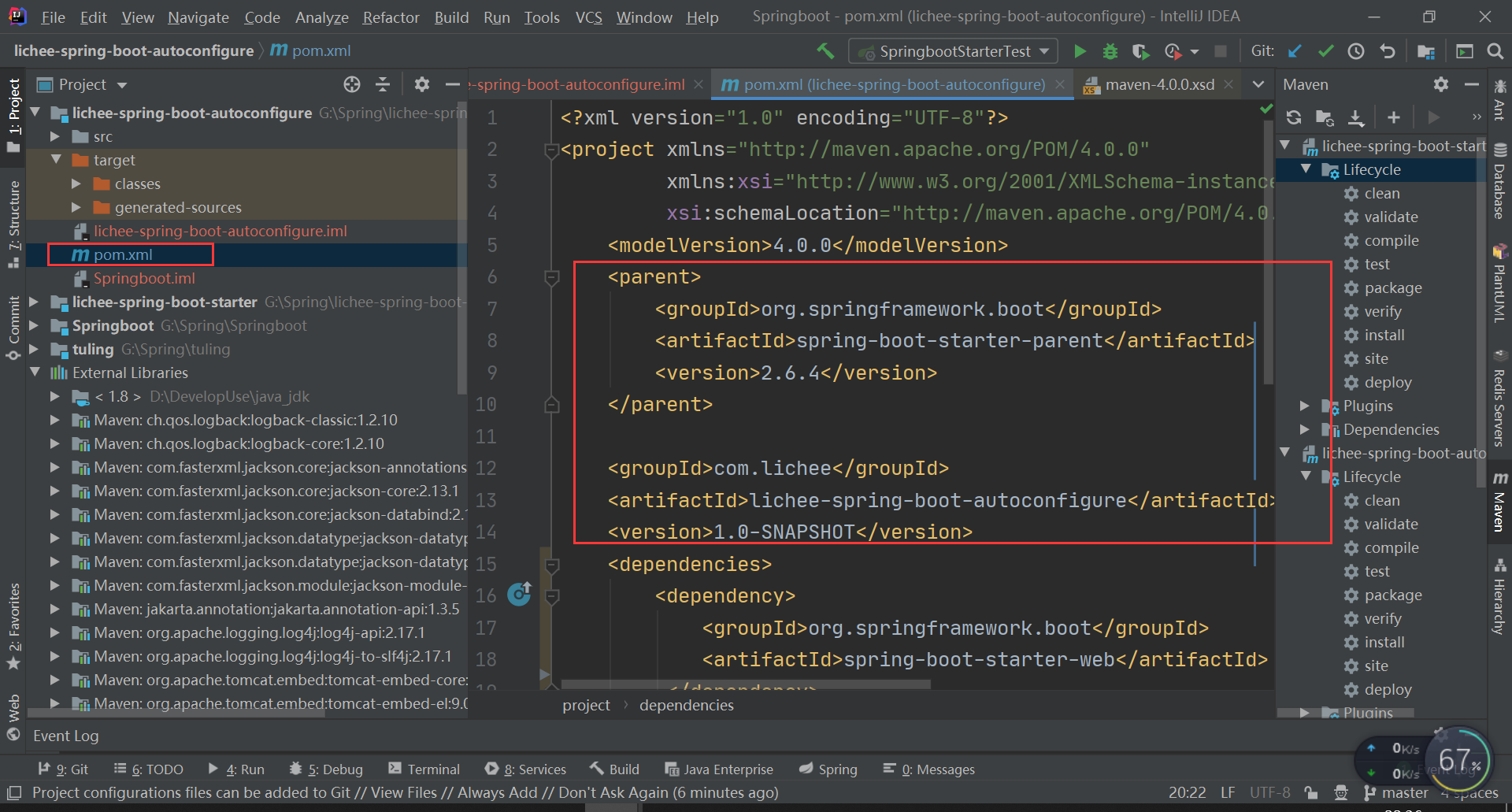Image resolution: width=1512 pixels, height=812 pixels.
Task: Open the Project Structure icon
Action: 1426,51
